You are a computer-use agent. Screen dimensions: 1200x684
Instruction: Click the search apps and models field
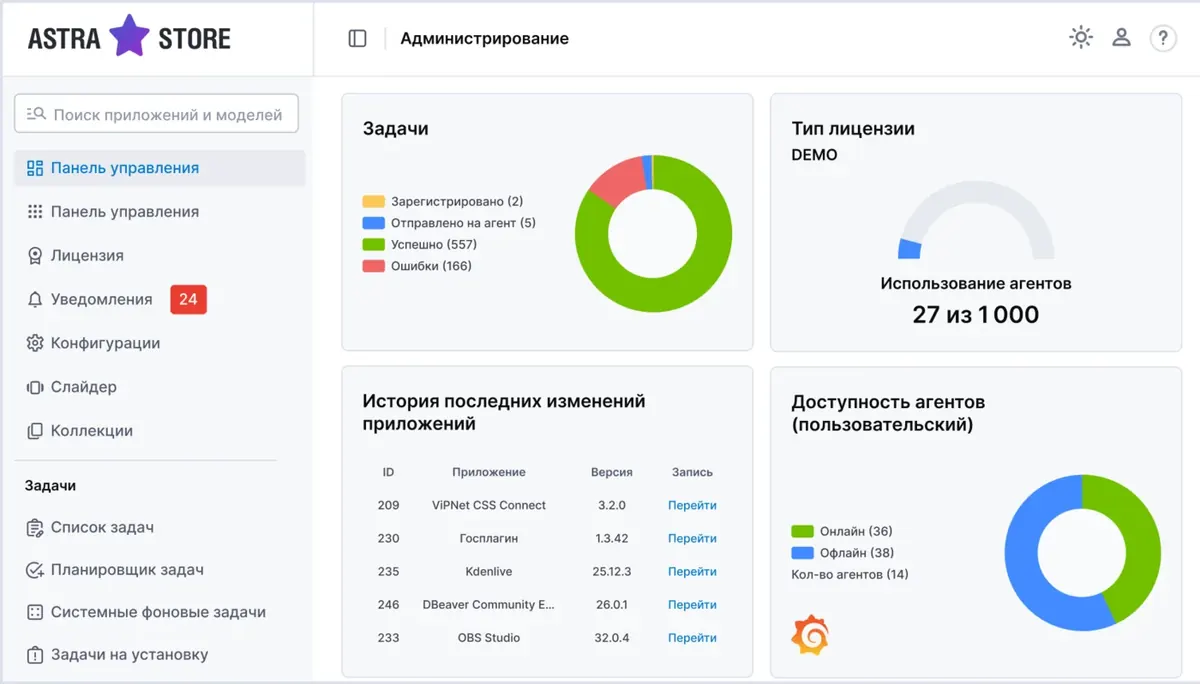[x=156, y=114]
